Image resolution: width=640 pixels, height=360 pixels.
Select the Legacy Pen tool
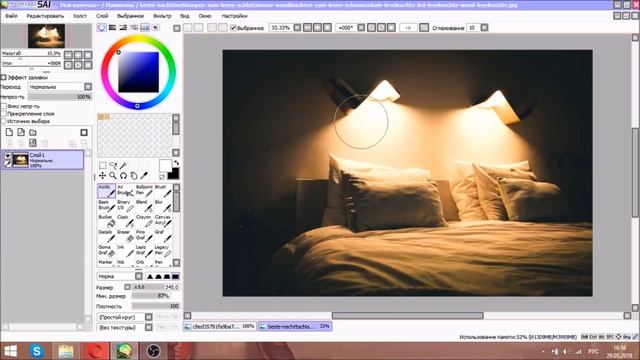tap(163, 251)
